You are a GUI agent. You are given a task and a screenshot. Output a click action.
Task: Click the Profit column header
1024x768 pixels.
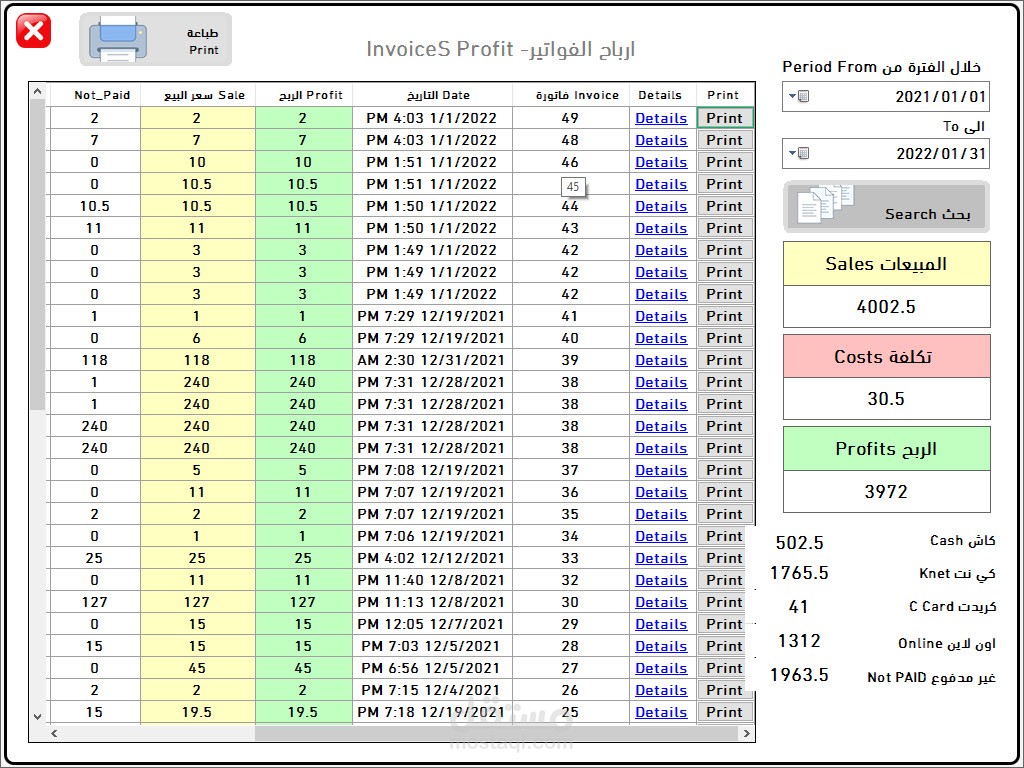point(304,95)
